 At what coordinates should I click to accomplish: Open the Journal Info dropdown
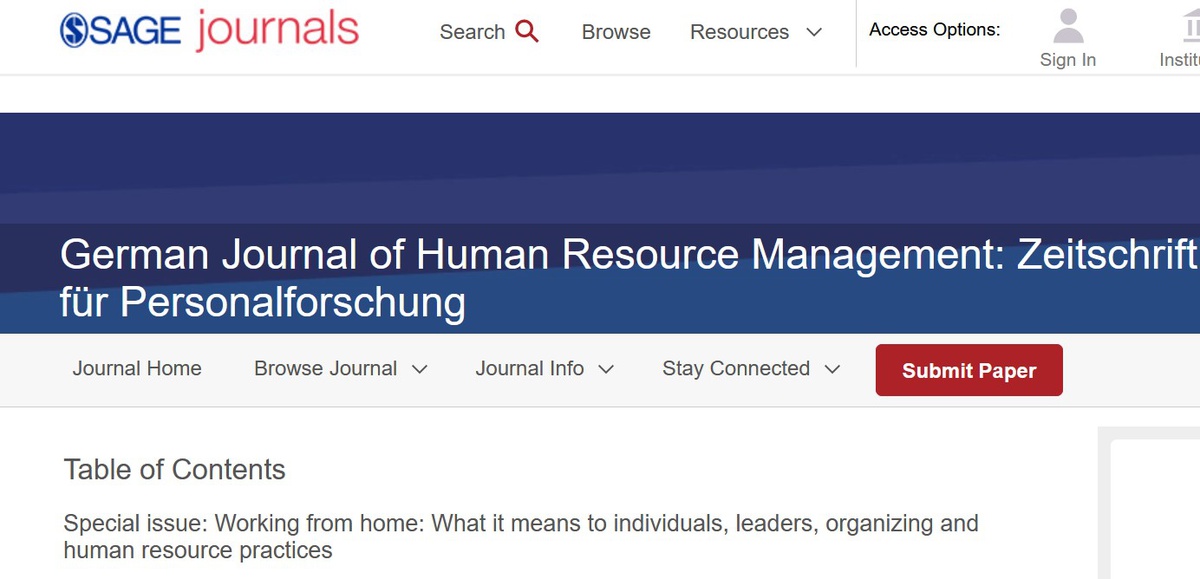(x=545, y=369)
